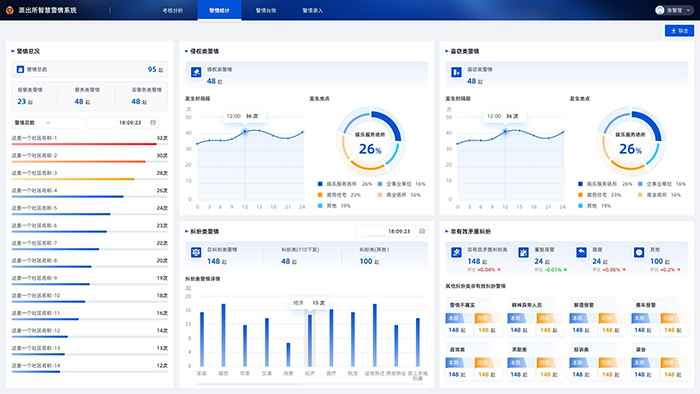Click the 纠纷类警情 summary icon
Image resolution: width=700 pixels, height=394 pixels.
[196, 253]
